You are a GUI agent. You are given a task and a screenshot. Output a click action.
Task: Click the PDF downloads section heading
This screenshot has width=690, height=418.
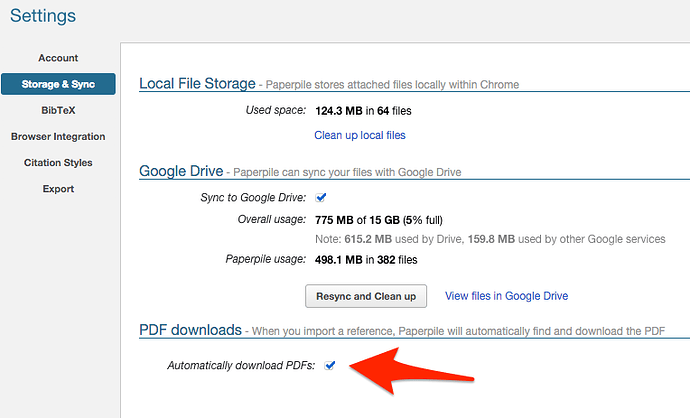(x=190, y=330)
